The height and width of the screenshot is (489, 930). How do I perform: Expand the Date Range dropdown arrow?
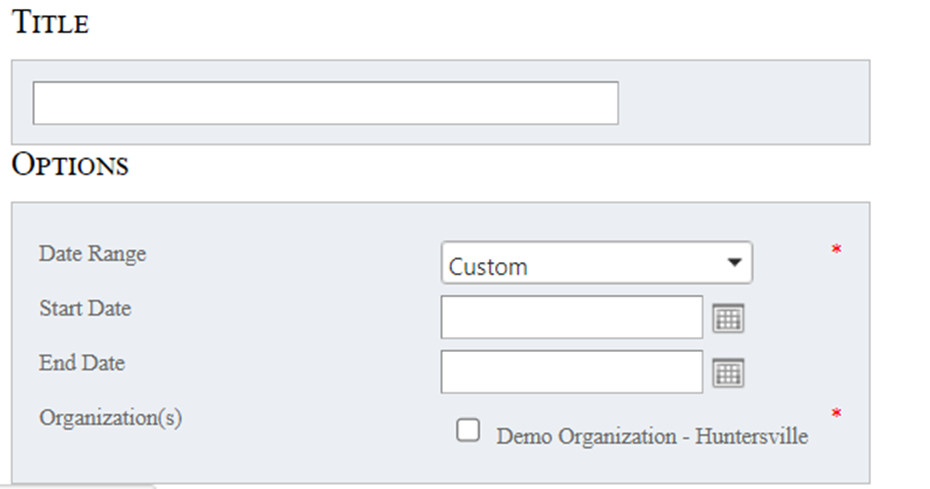click(735, 263)
